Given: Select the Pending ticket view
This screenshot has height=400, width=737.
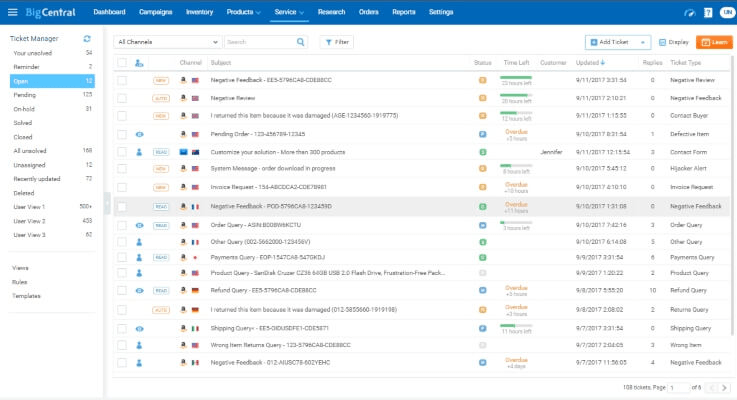Looking at the screenshot, I should (52, 95).
